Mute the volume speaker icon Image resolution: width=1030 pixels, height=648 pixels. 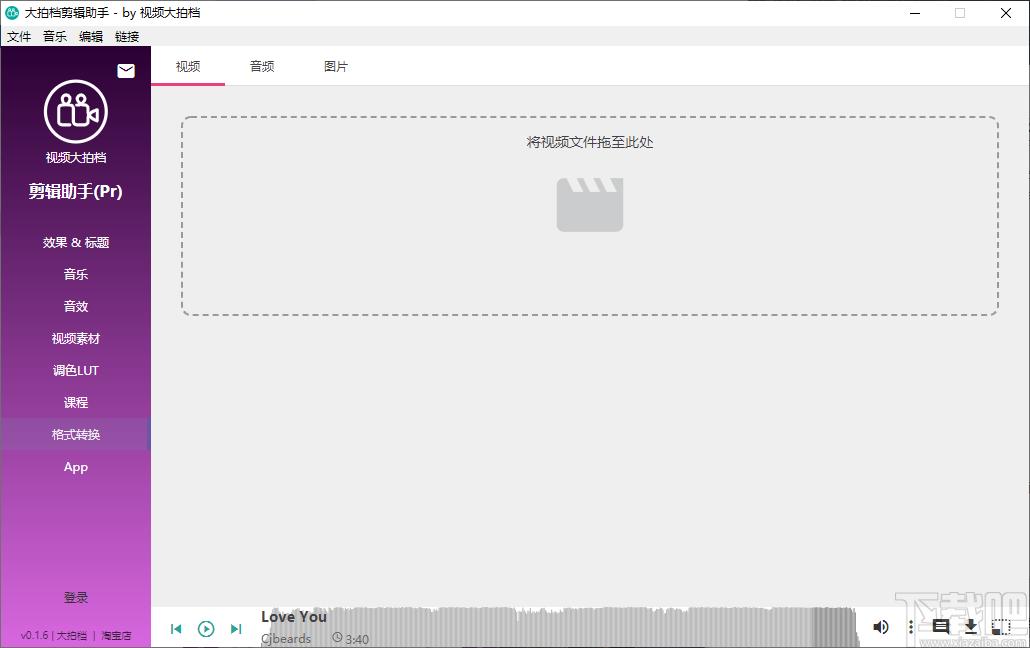coord(881,627)
